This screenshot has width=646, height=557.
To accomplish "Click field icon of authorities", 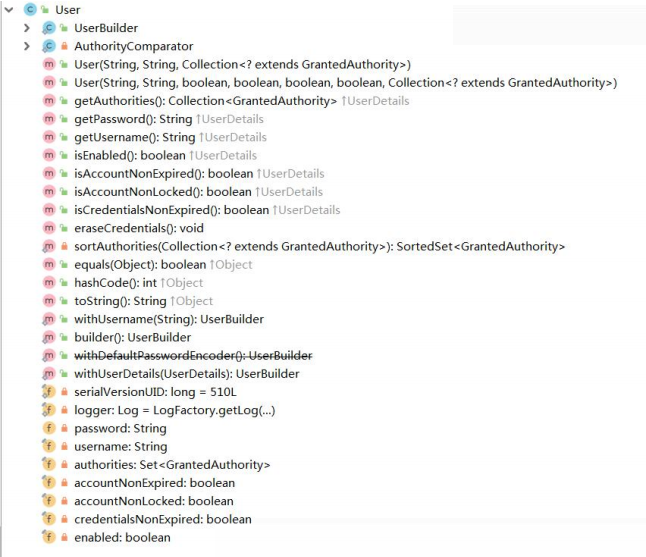I will [x=49, y=464].
